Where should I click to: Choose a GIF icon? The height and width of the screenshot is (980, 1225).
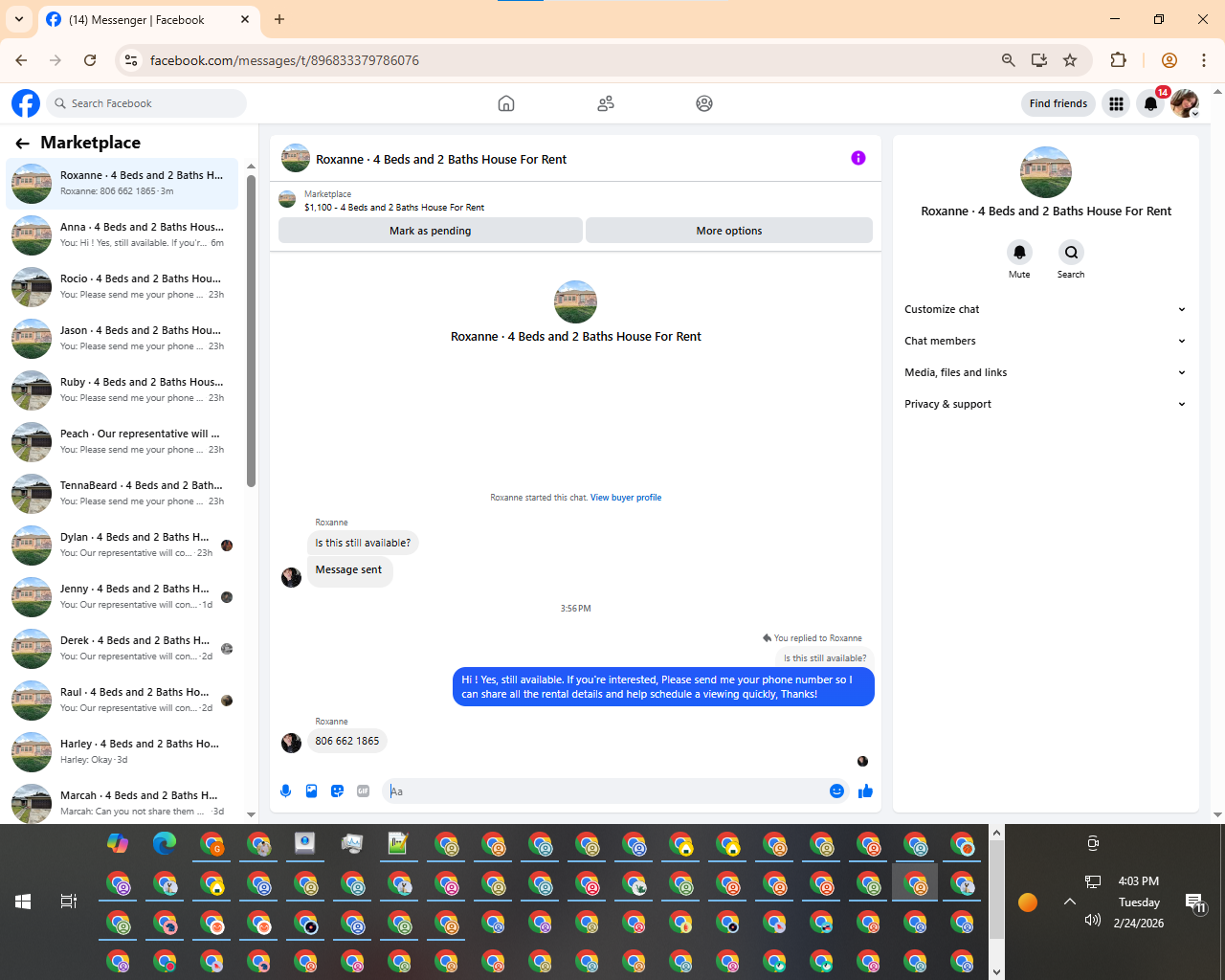tap(363, 791)
